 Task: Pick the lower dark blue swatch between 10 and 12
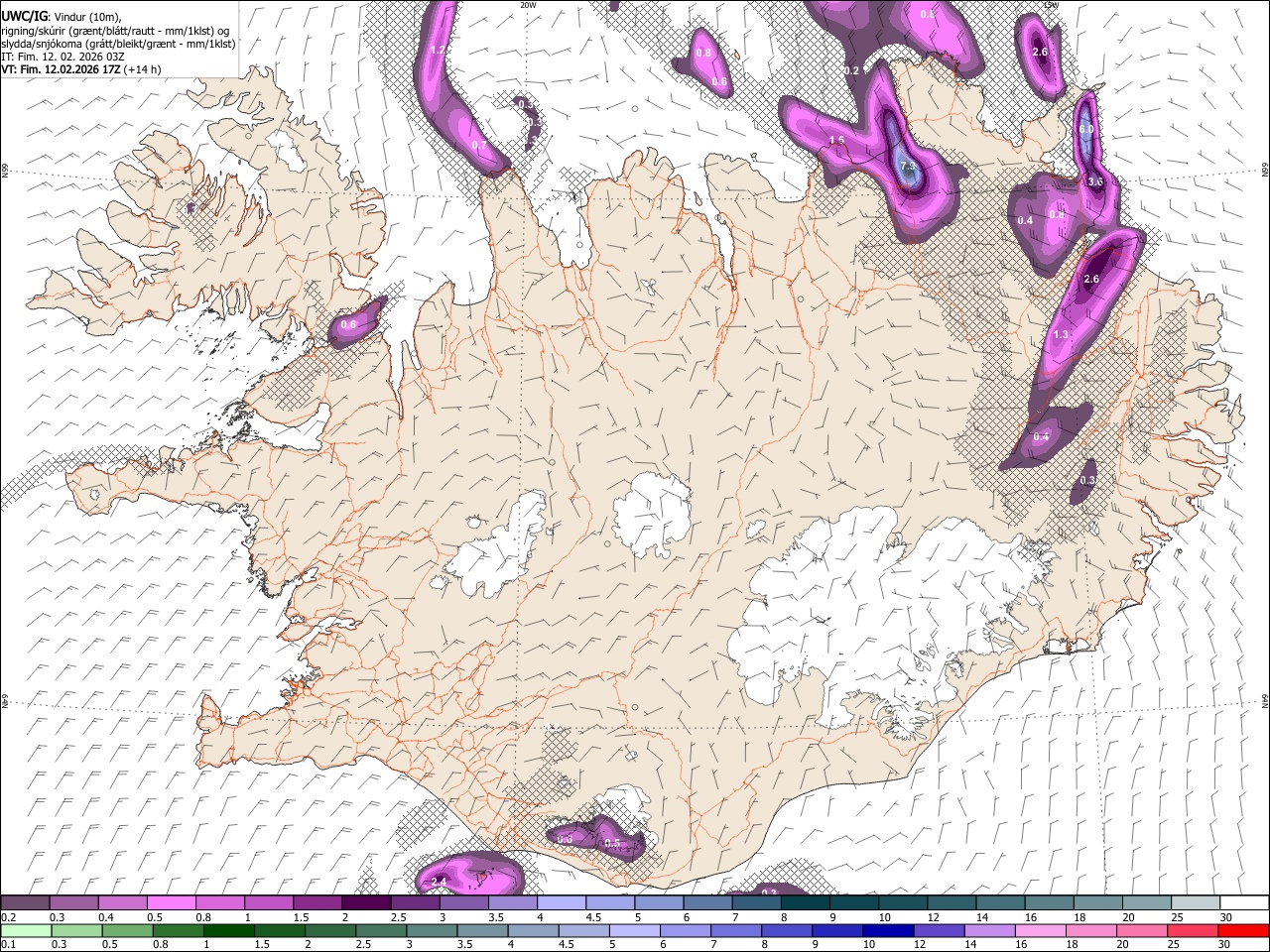point(887,930)
